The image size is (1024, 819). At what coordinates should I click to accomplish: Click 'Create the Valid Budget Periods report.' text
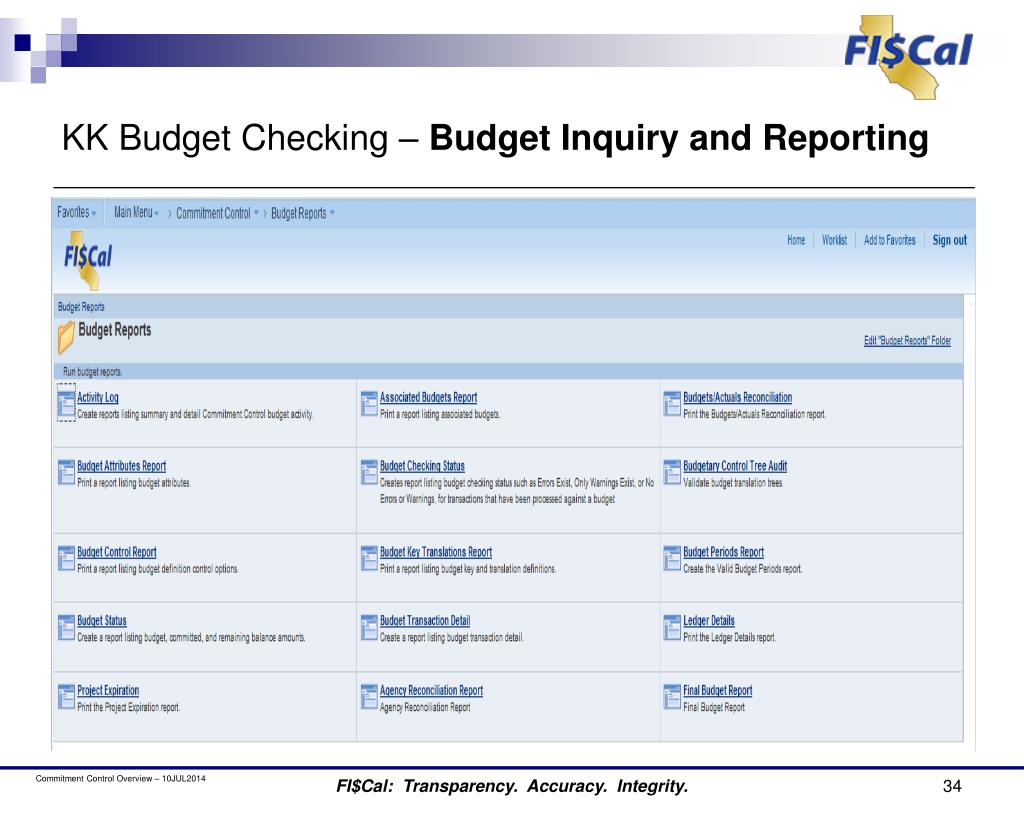(743, 569)
